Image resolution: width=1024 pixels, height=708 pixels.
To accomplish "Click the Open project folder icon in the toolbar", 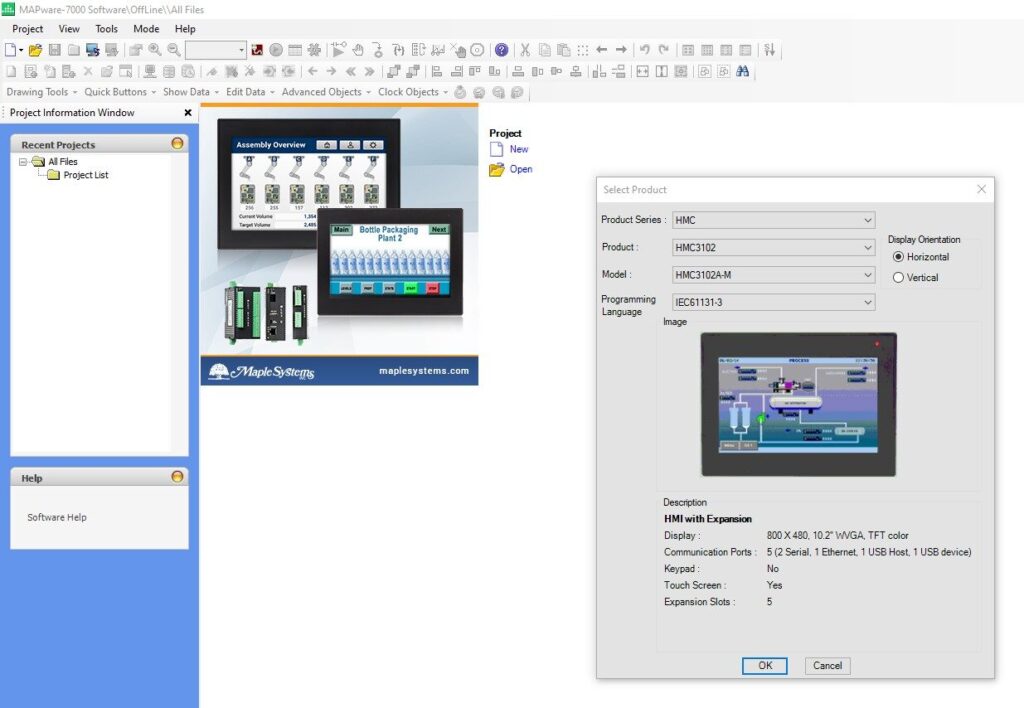I will 35,50.
